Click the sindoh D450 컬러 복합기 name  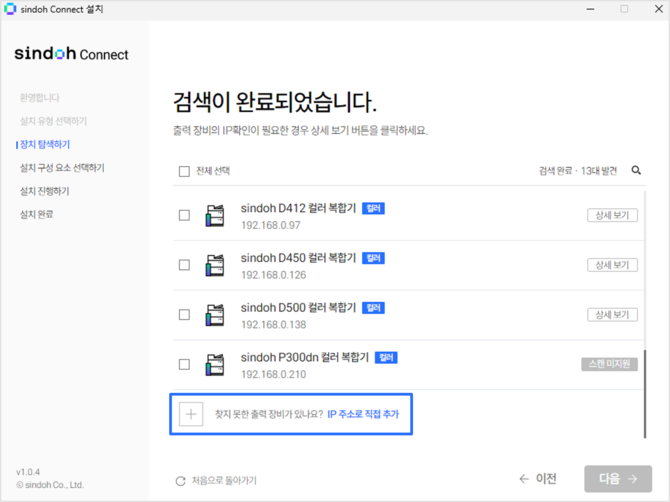[298, 258]
